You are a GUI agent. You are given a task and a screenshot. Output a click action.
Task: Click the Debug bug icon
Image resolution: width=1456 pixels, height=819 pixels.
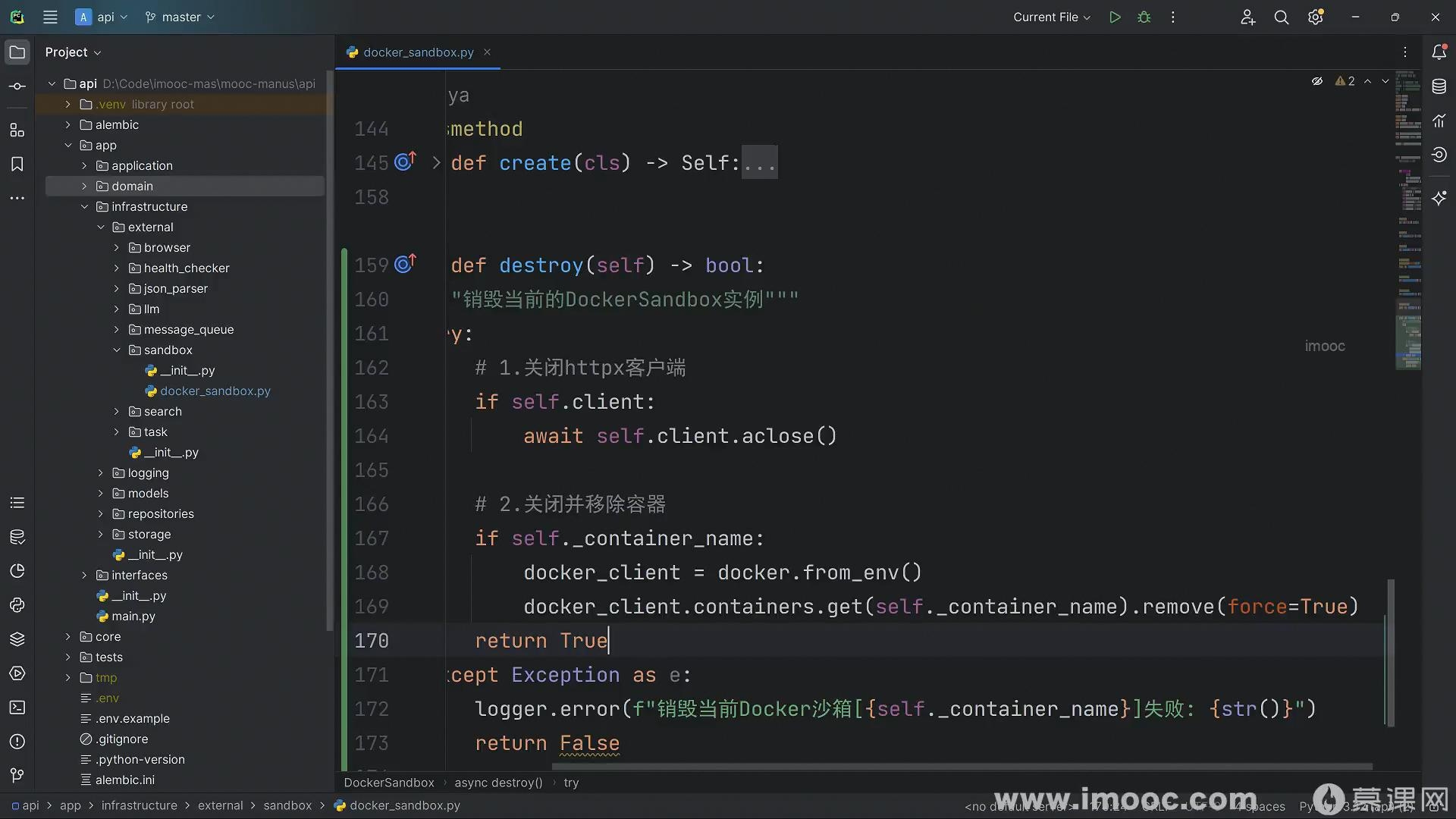coord(1144,17)
